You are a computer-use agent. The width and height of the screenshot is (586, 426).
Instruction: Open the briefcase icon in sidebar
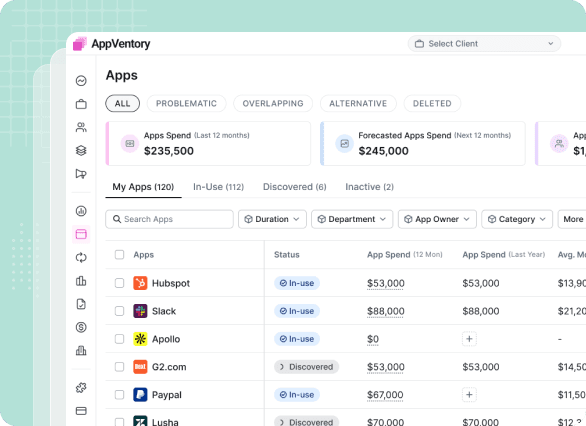pyautogui.click(x=81, y=104)
